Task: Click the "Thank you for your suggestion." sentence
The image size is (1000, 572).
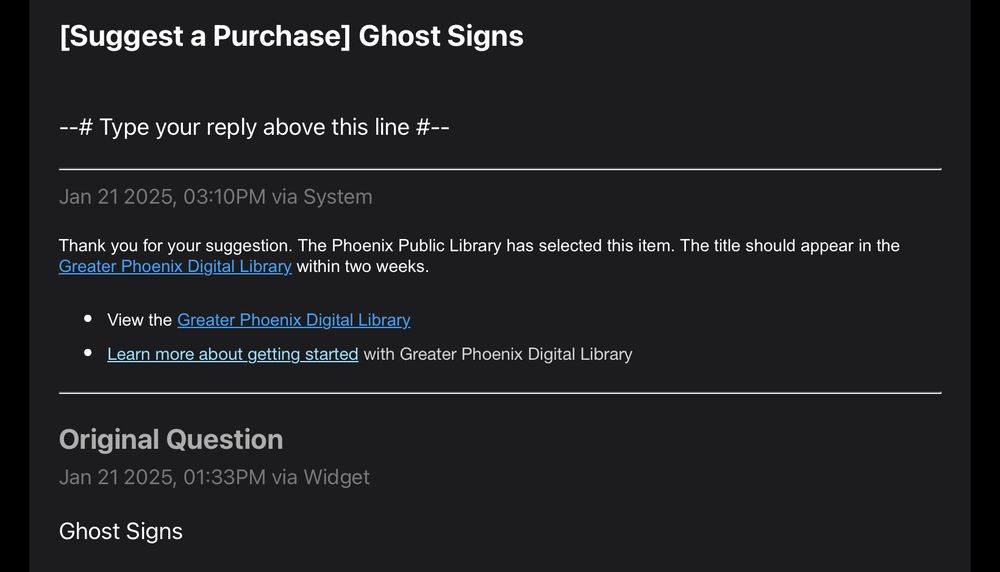Action: [175, 246]
